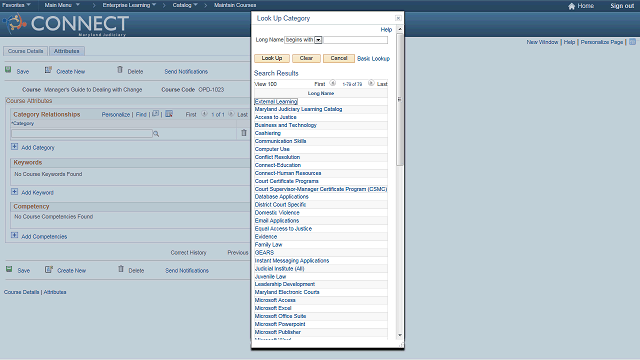Choose the Leadership Development category
This screenshot has height=360, width=640.
click(x=284, y=284)
